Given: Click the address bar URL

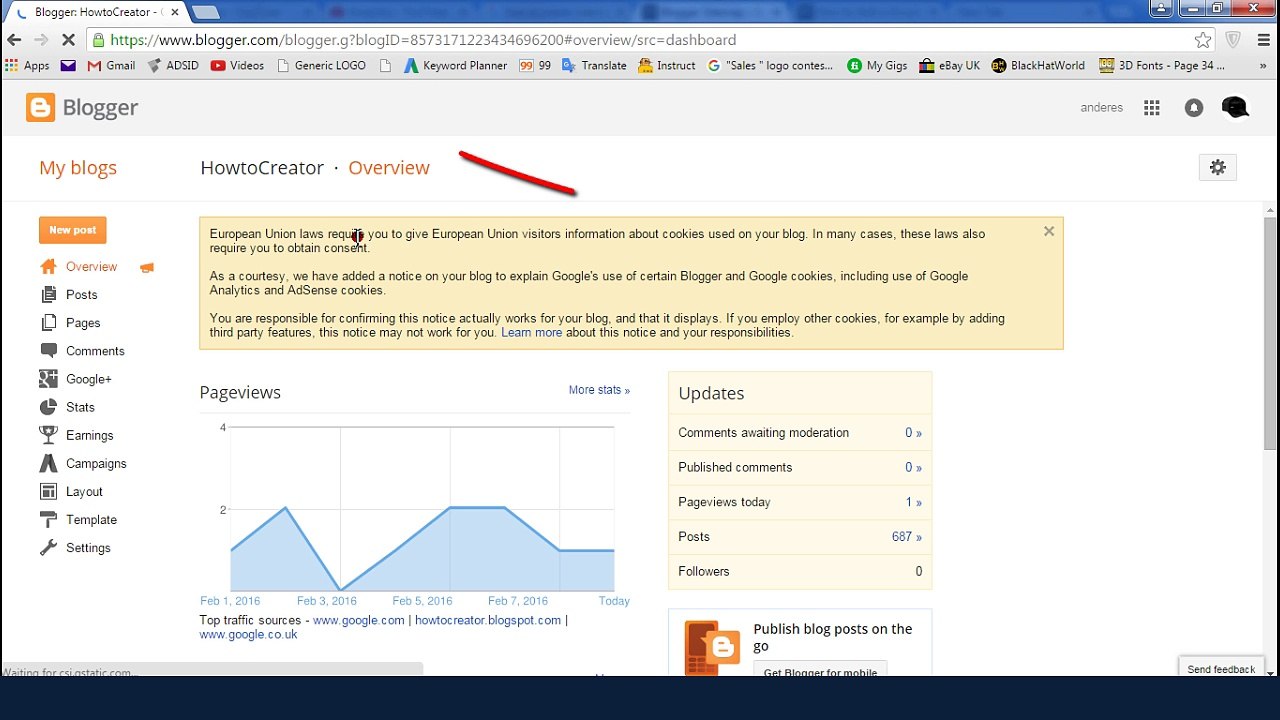Looking at the screenshot, I should coord(423,40).
